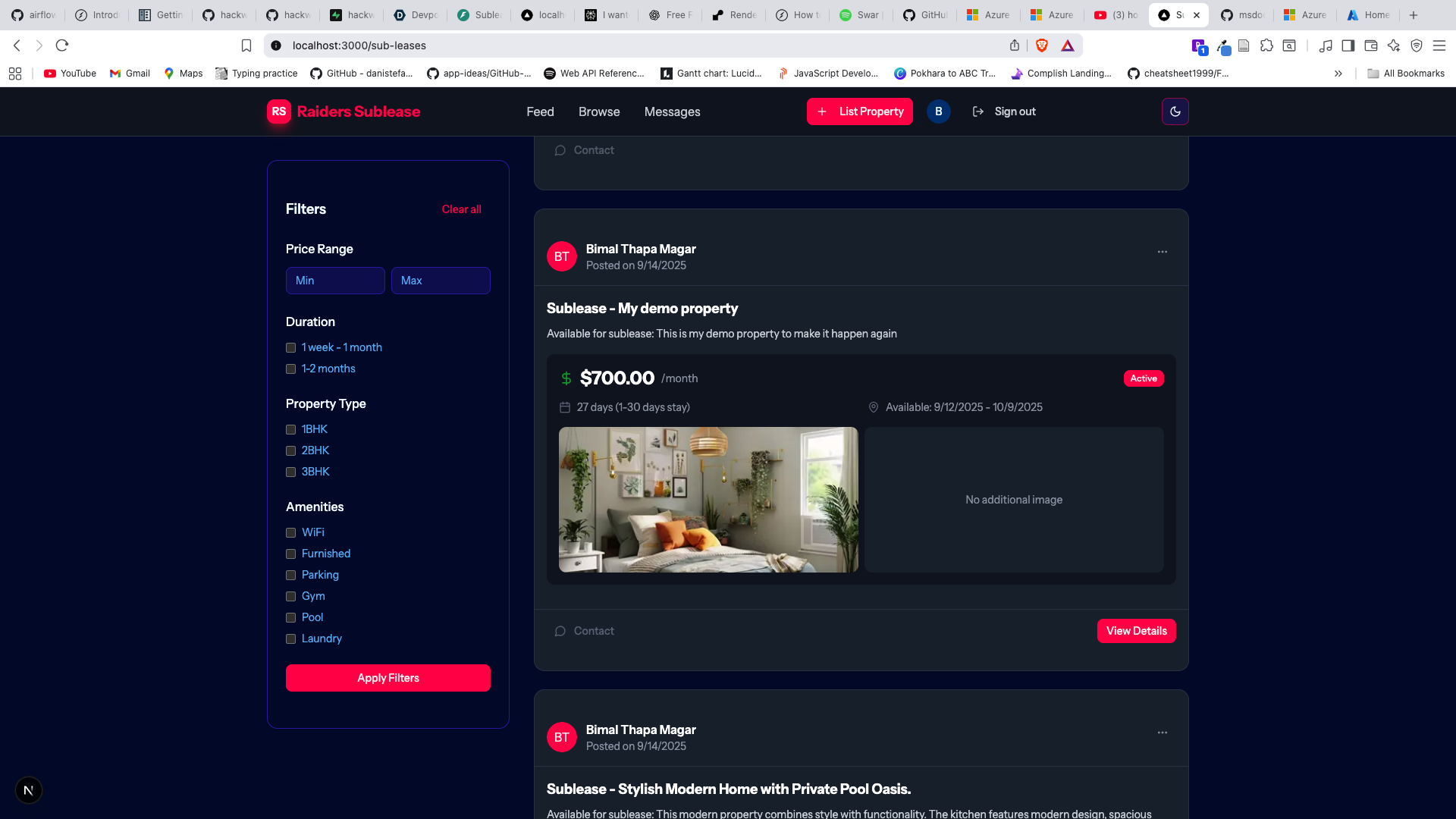Open the Messages nav item
This screenshot has width=1456, height=819.
tap(672, 111)
